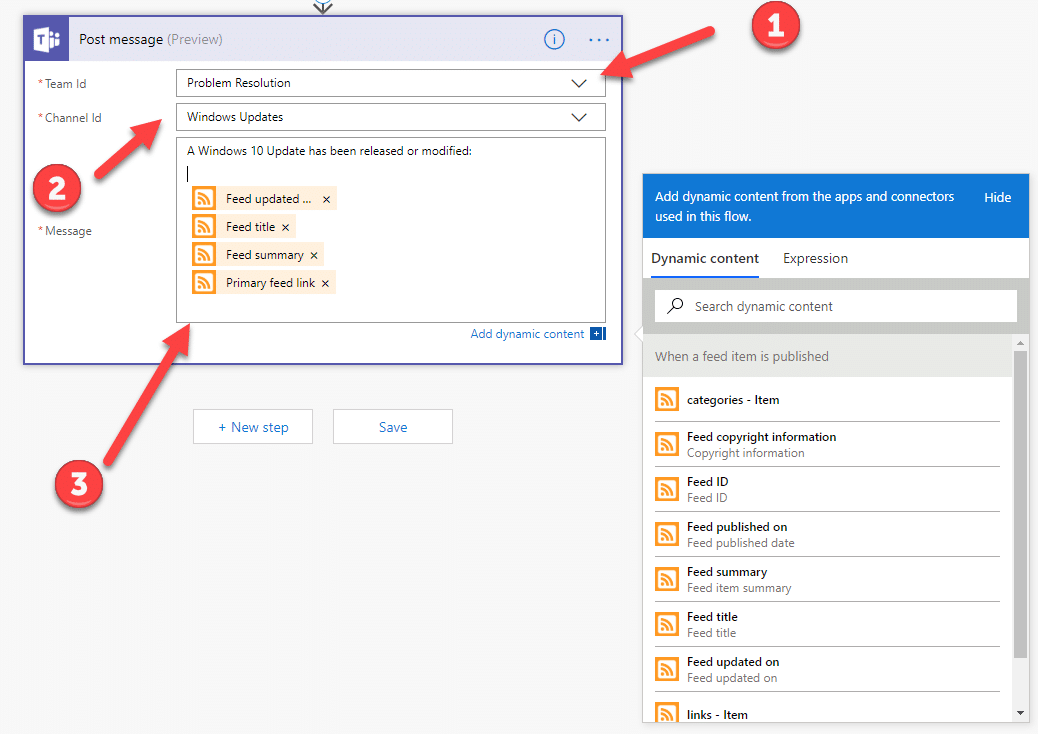Insert Feed copyright information dynamic content
Image resolution: width=1038 pixels, height=734 pixels.
pyautogui.click(x=827, y=445)
